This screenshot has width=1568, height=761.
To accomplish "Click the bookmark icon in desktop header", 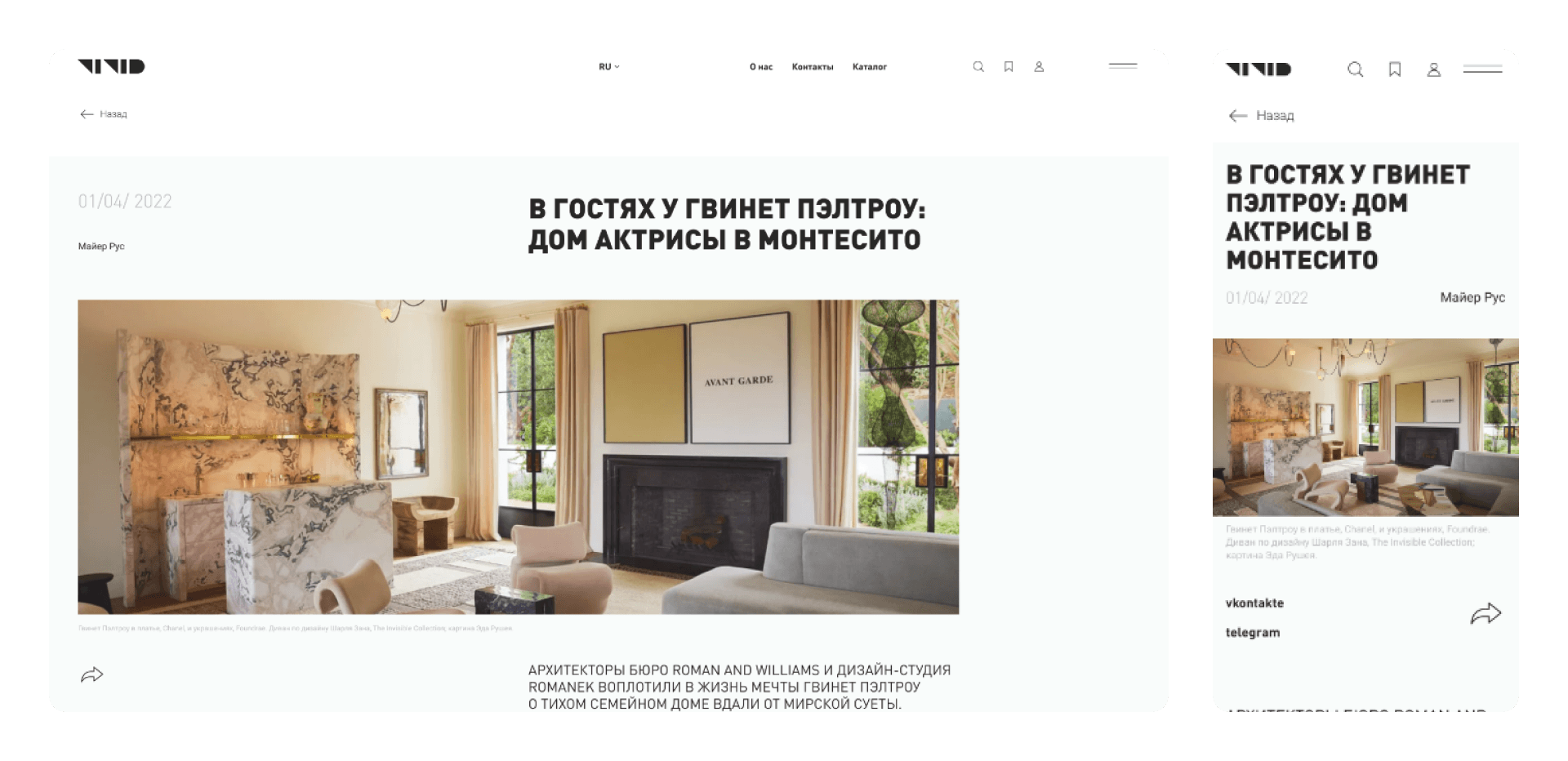I will 1009,67.
